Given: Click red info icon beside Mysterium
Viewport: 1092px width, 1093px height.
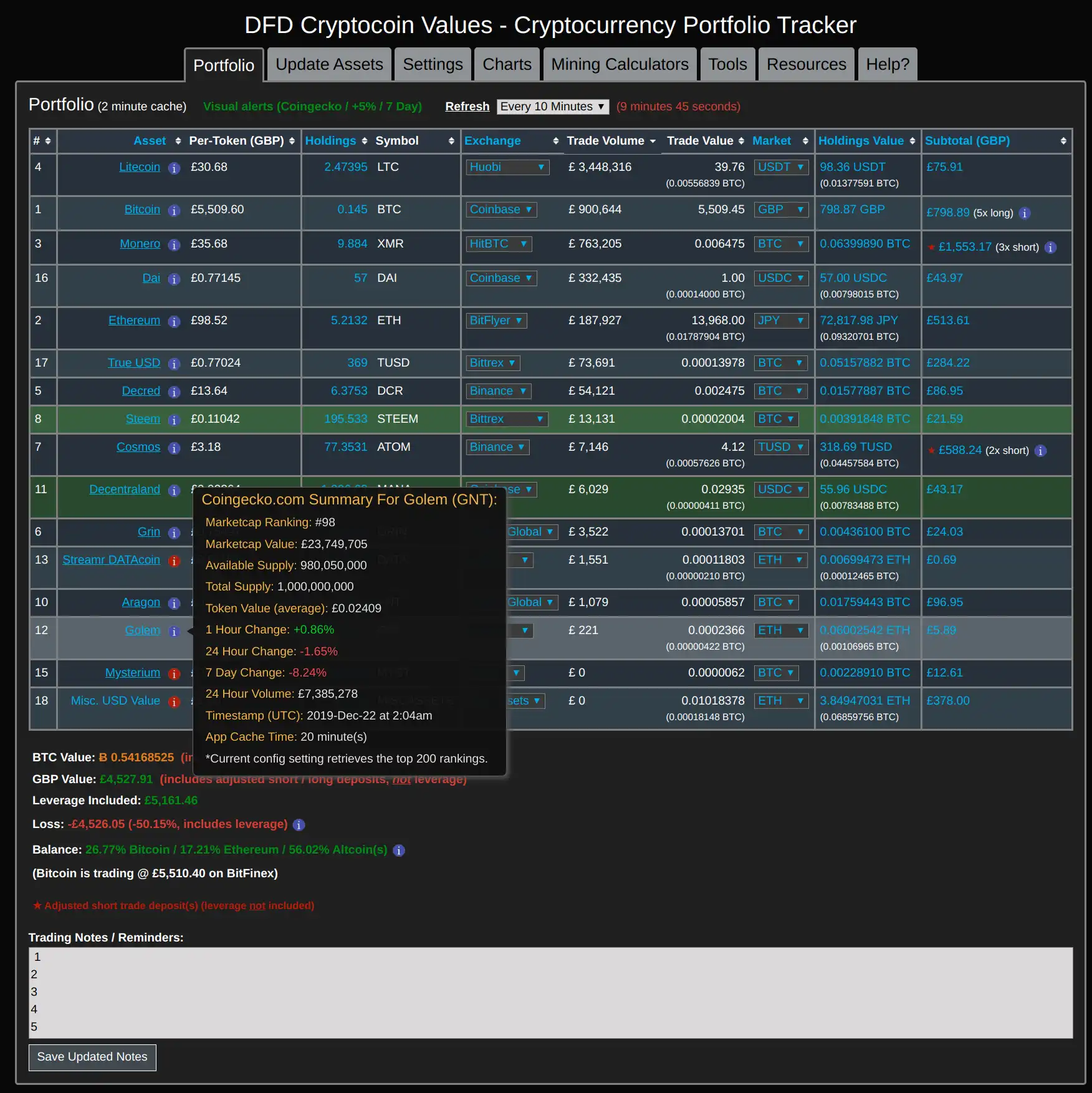Looking at the screenshot, I should tap(175, 674).
